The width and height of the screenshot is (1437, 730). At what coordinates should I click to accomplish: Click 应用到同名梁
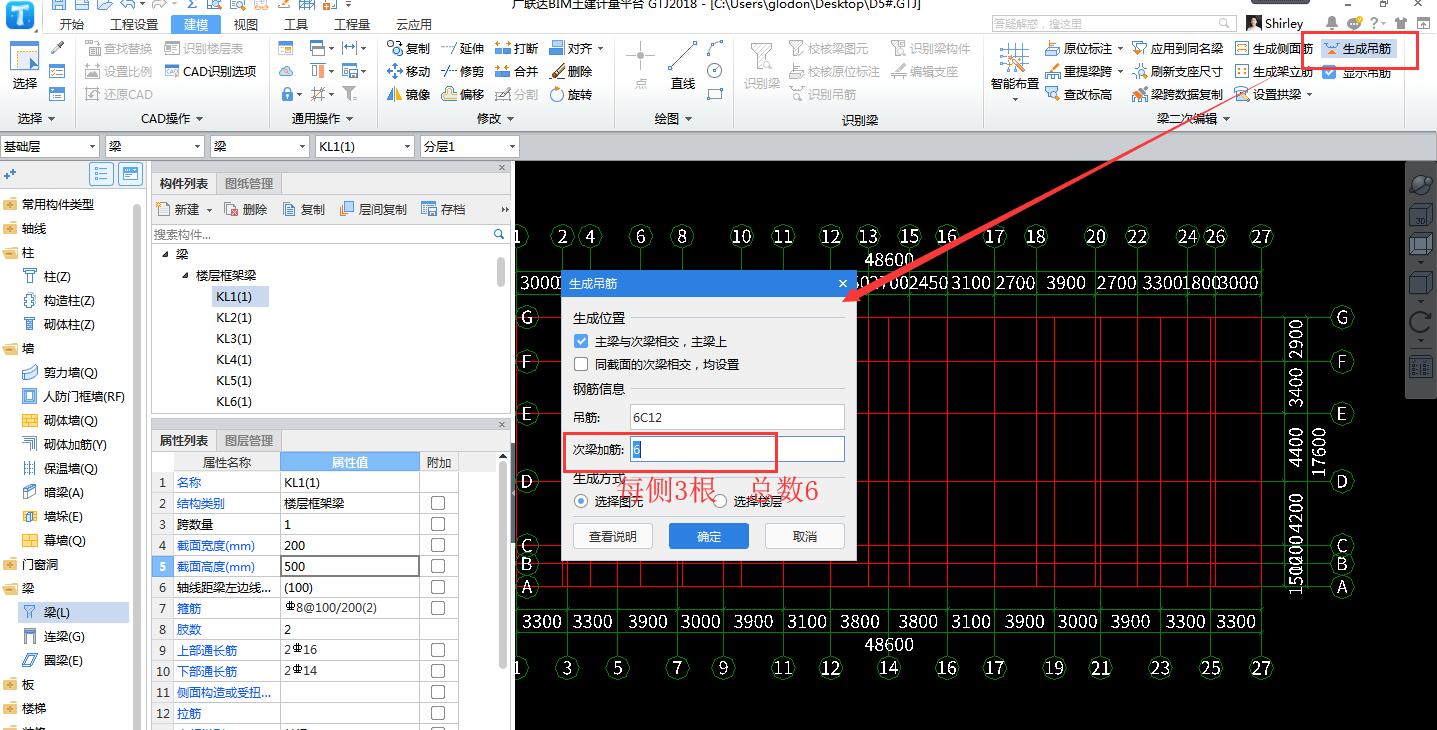tap(1177, 48)
